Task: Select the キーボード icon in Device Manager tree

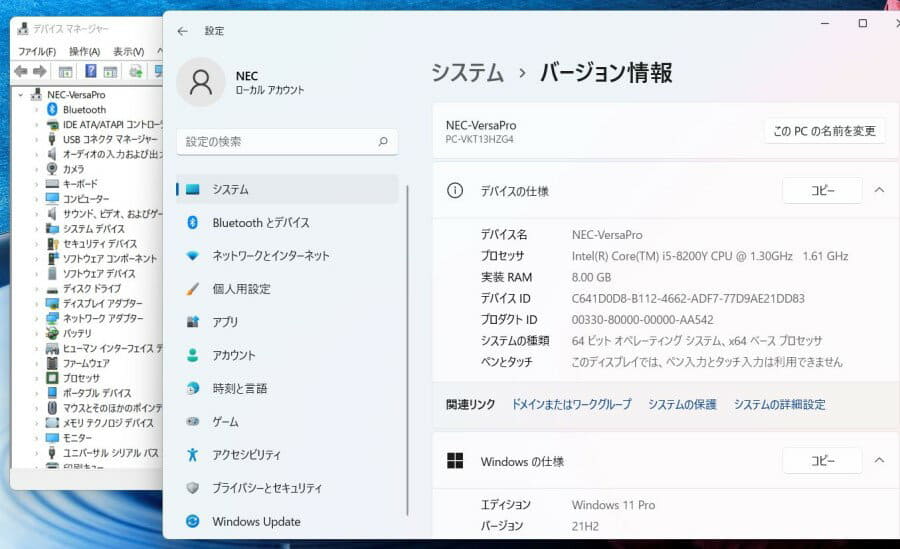Action: coord(52,184)
